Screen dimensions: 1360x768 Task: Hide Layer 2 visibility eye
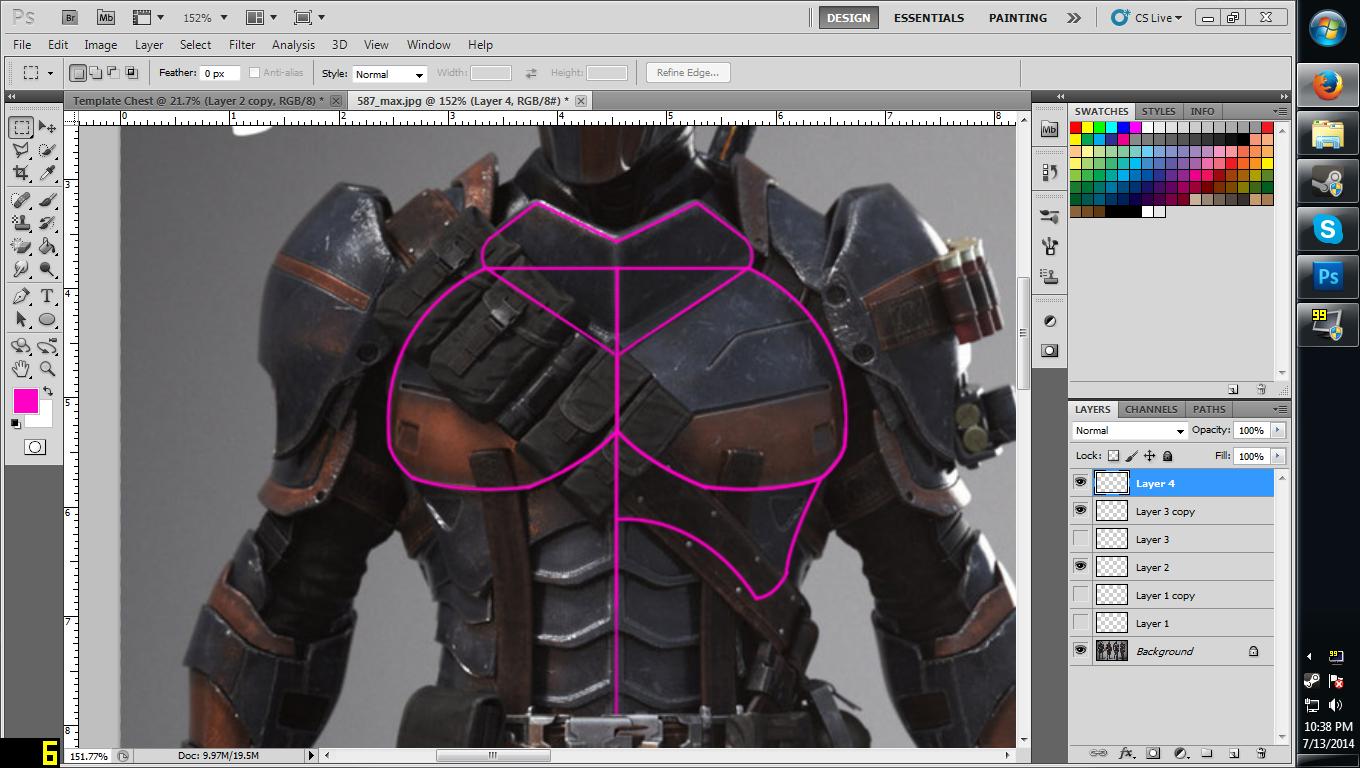coord(1080,567)
